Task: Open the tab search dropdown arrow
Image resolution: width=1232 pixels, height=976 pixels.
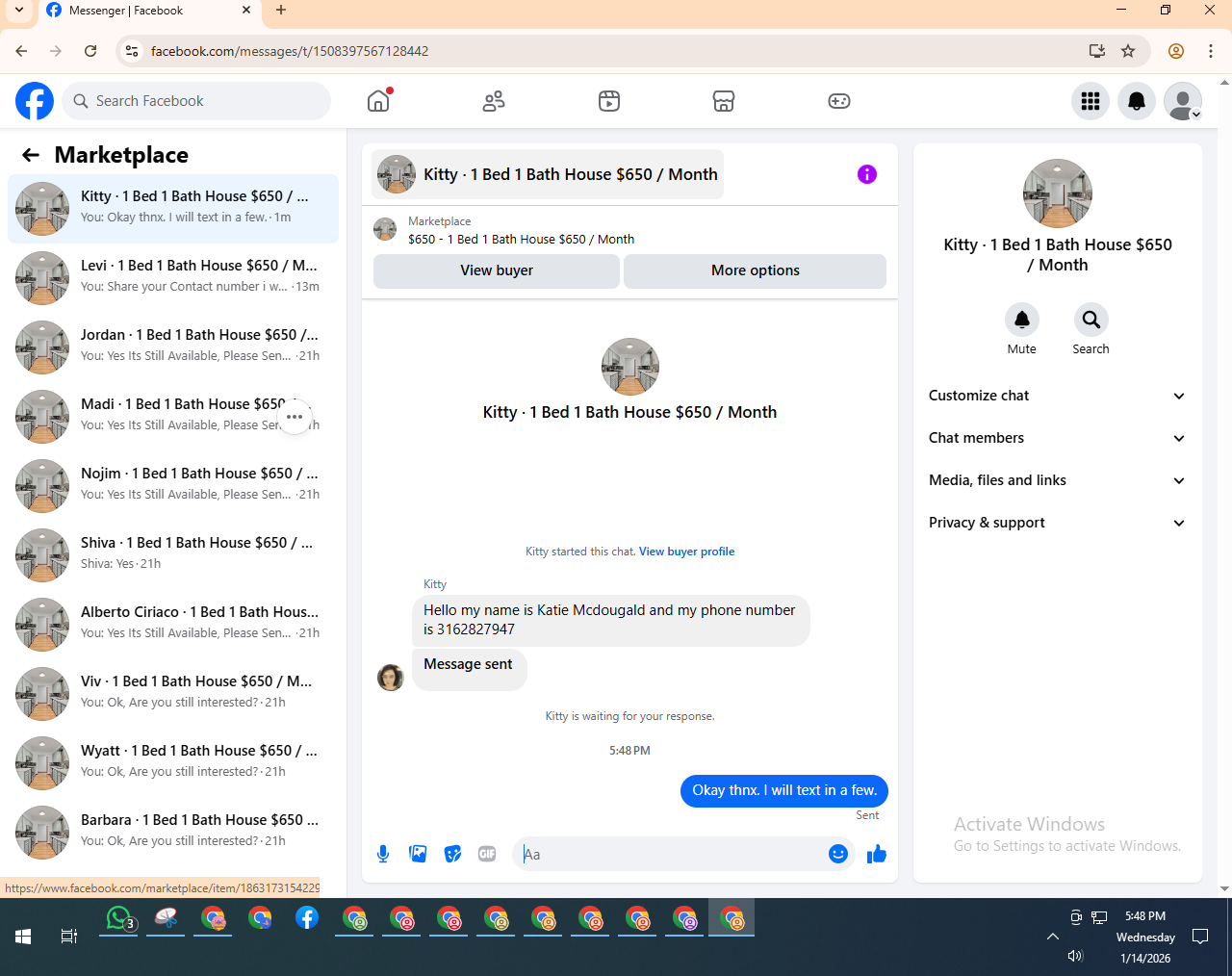Action: tap(19, 11)
